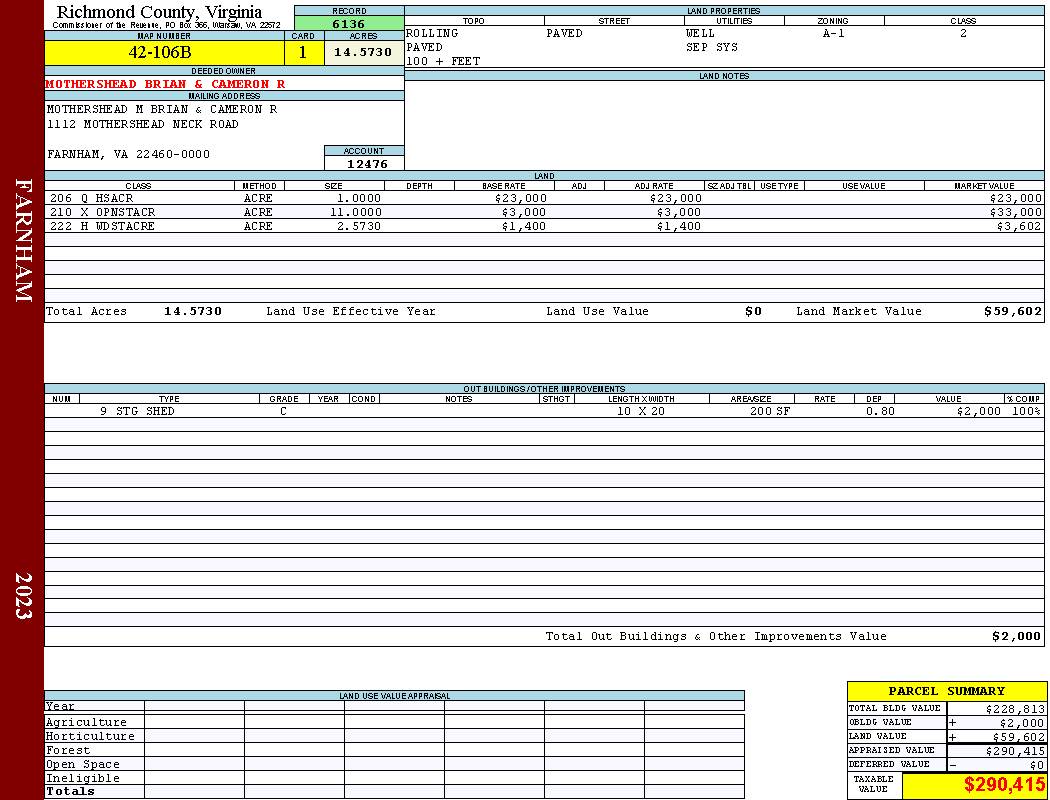Click land class row 222 H WDSTACRE
This screenshot has height=800, width=1050.
[102, 226]
